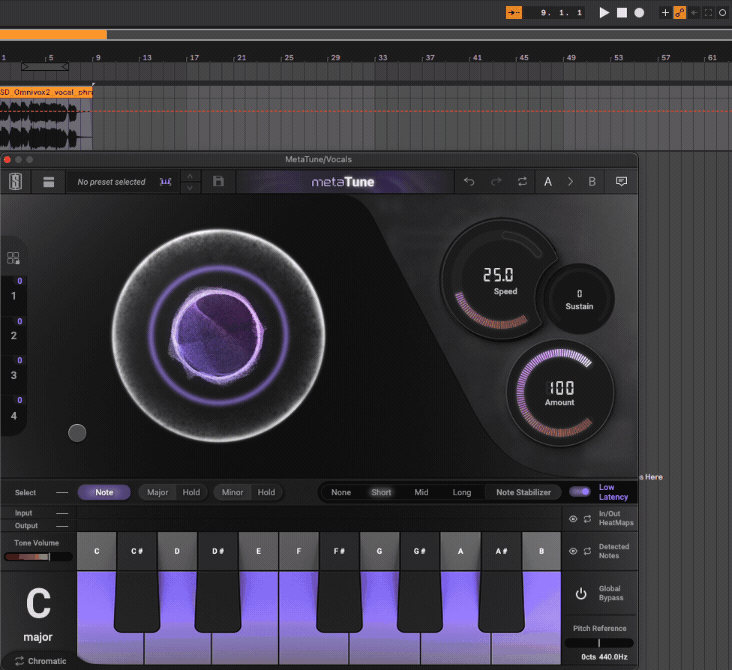Click the Capture MIDI bracket icon
This screenshot has height=670, width=732.
click(708, 13)
